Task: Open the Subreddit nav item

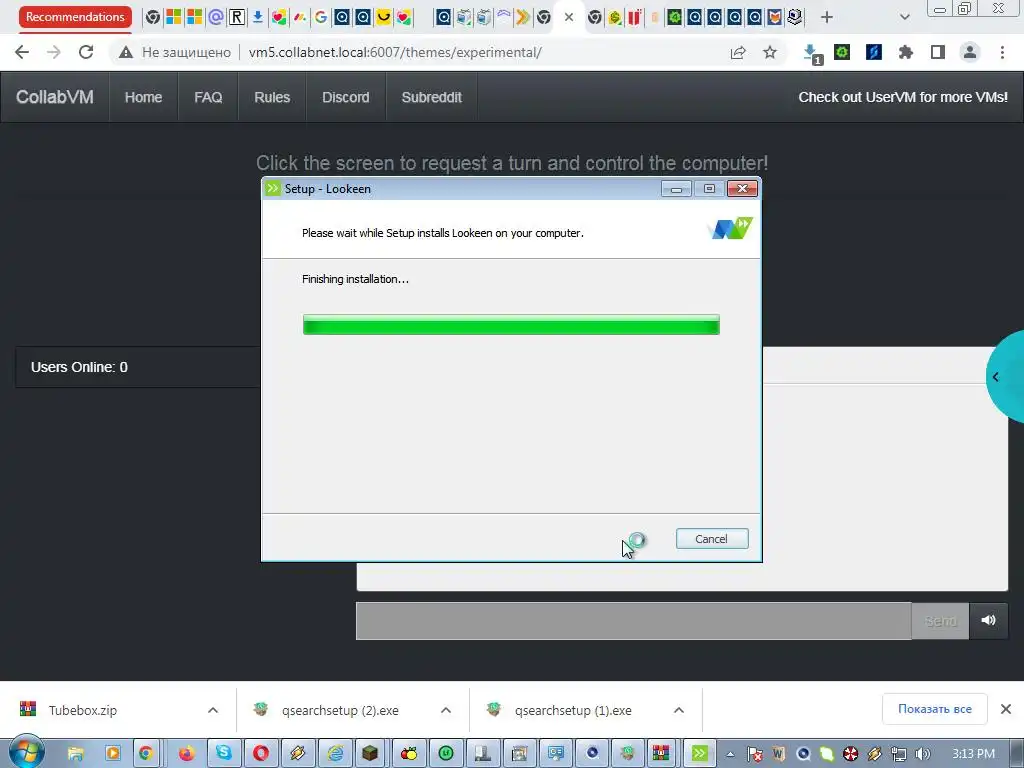Action: tap(432, 97)
